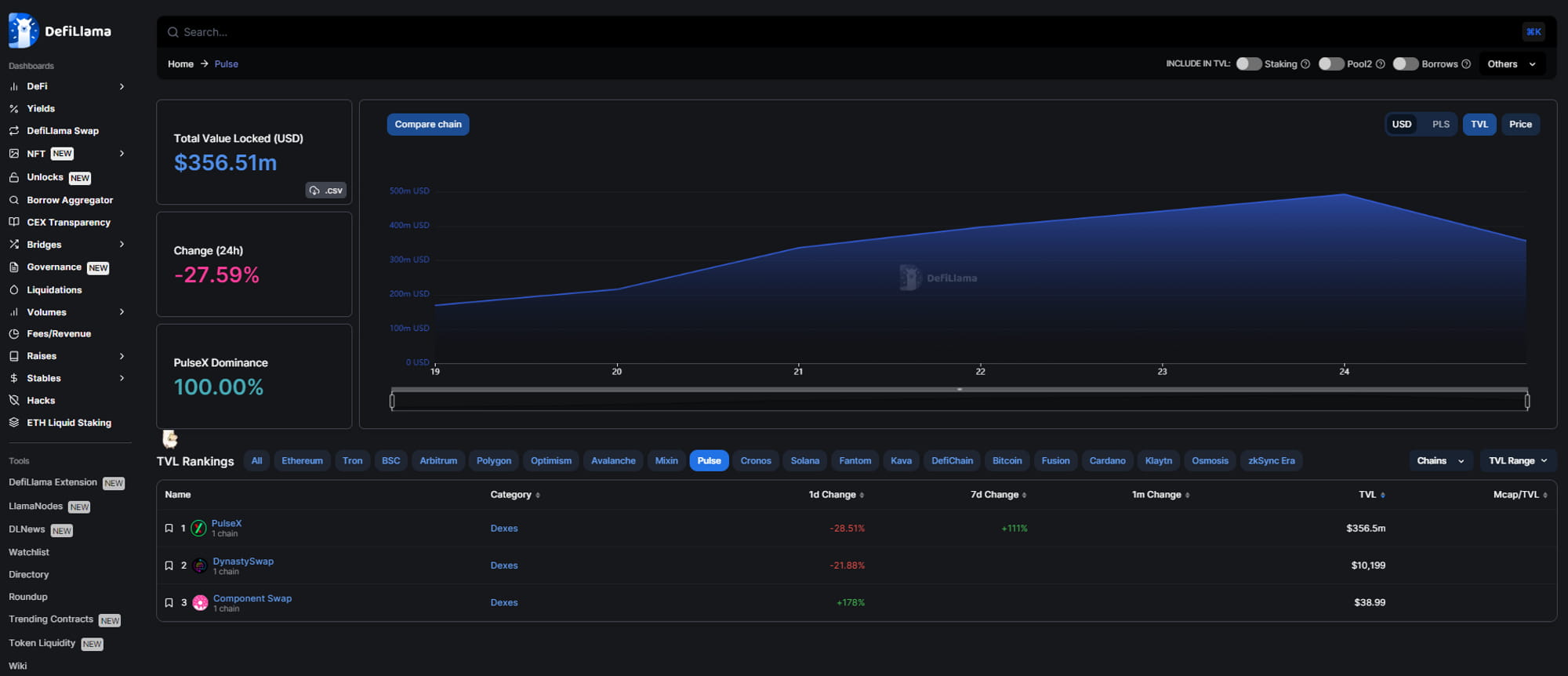Image resolution: width=1568 pixels, height=676 pixels.
Task: Bookmark the DynastySwap row
Action: coord(169,565)
